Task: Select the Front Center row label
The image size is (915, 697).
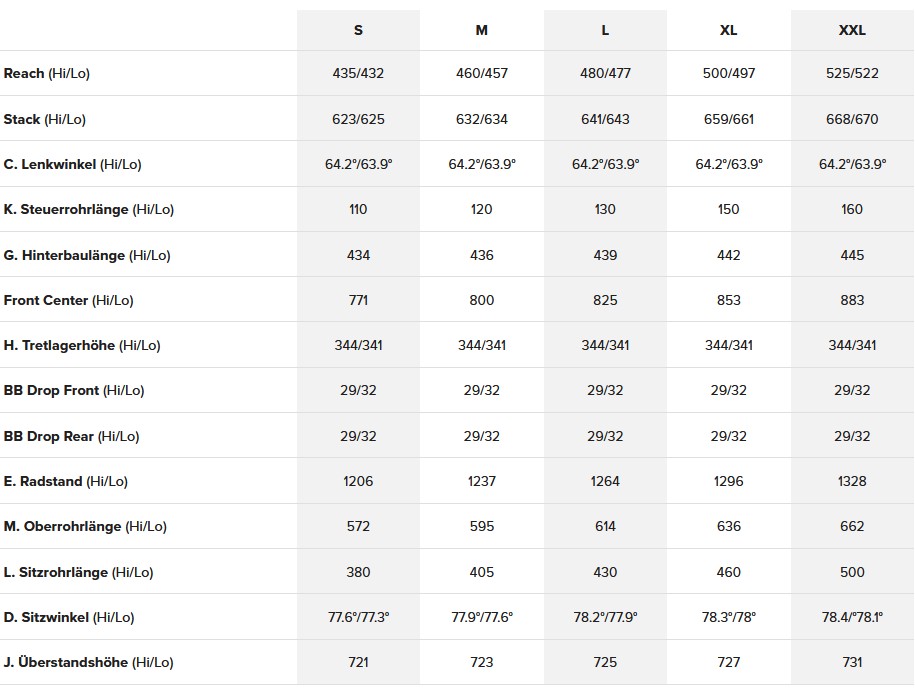Action: [68, 300]
